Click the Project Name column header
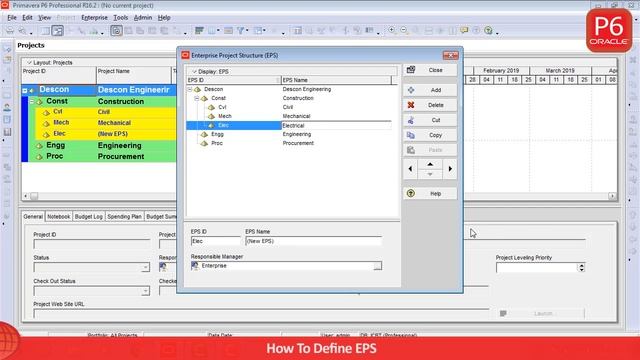Image resolution: width=640 pixels, height=360 pixels. 133,75
